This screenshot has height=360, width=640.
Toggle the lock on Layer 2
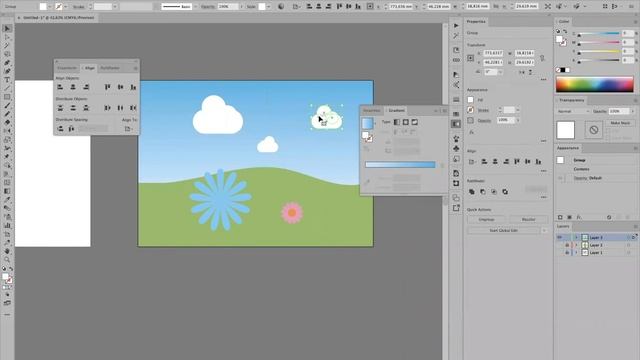(x=567, y=245)
